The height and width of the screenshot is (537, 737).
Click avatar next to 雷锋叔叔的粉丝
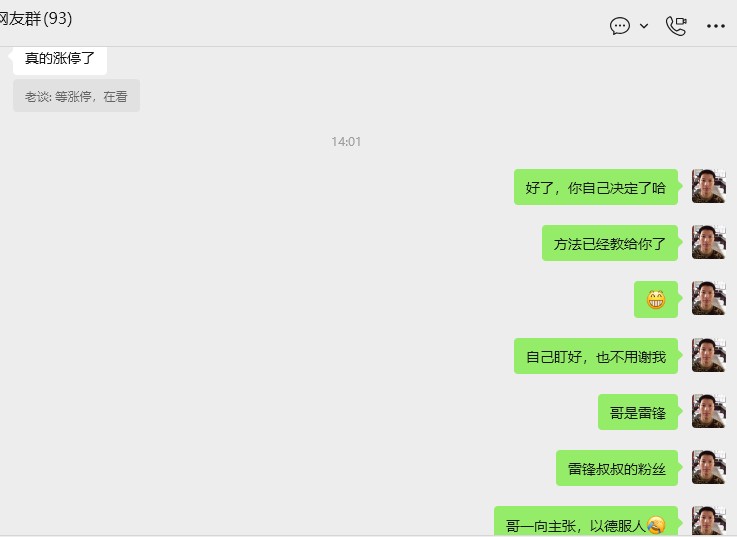pos(708,467)
